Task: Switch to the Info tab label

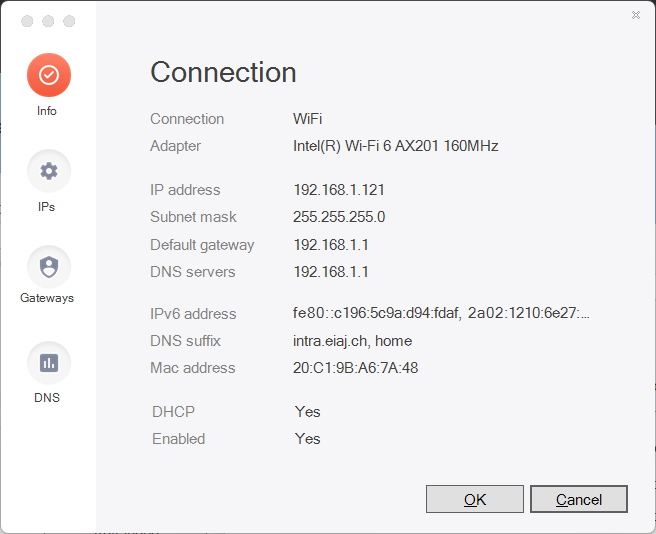Action: tap(47, 111)
